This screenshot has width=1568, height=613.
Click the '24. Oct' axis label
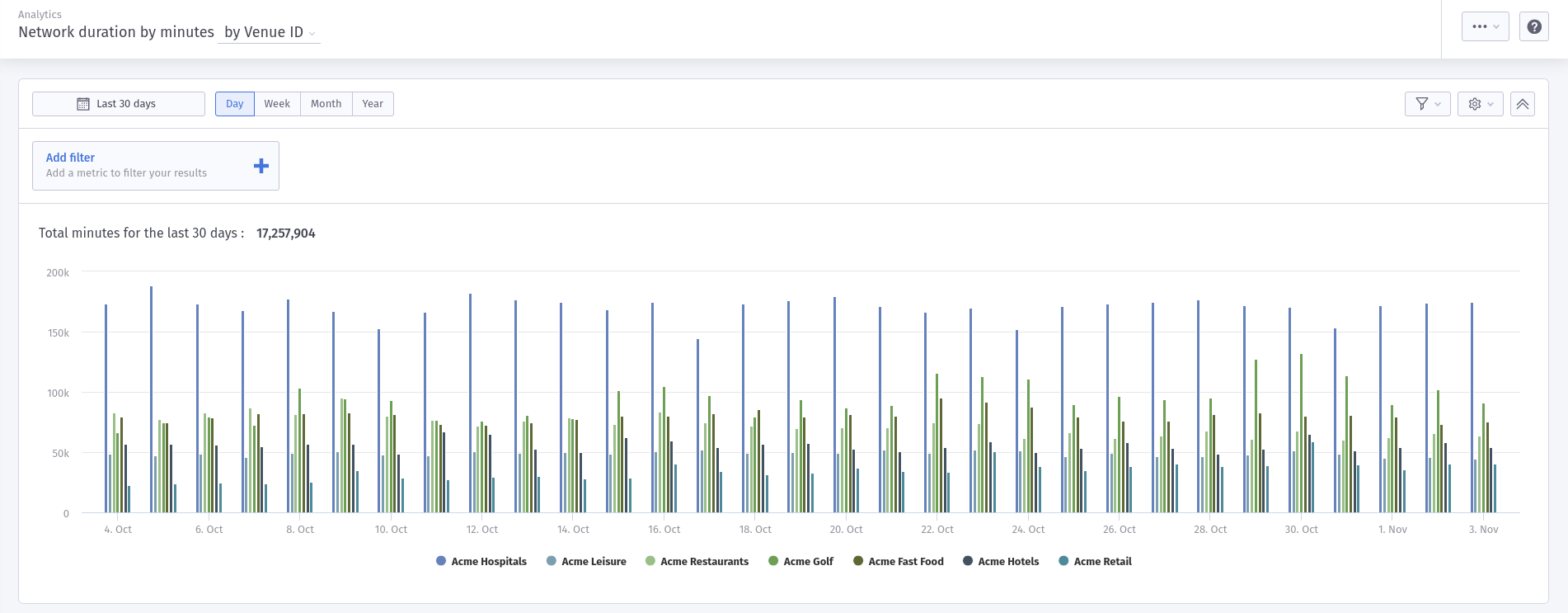click(x=1028, y=530)
